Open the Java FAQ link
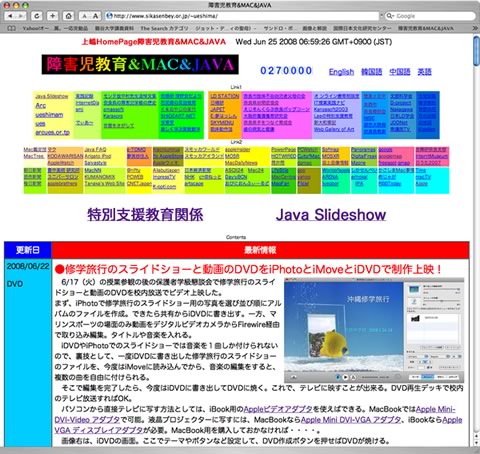 coord(95,149)
